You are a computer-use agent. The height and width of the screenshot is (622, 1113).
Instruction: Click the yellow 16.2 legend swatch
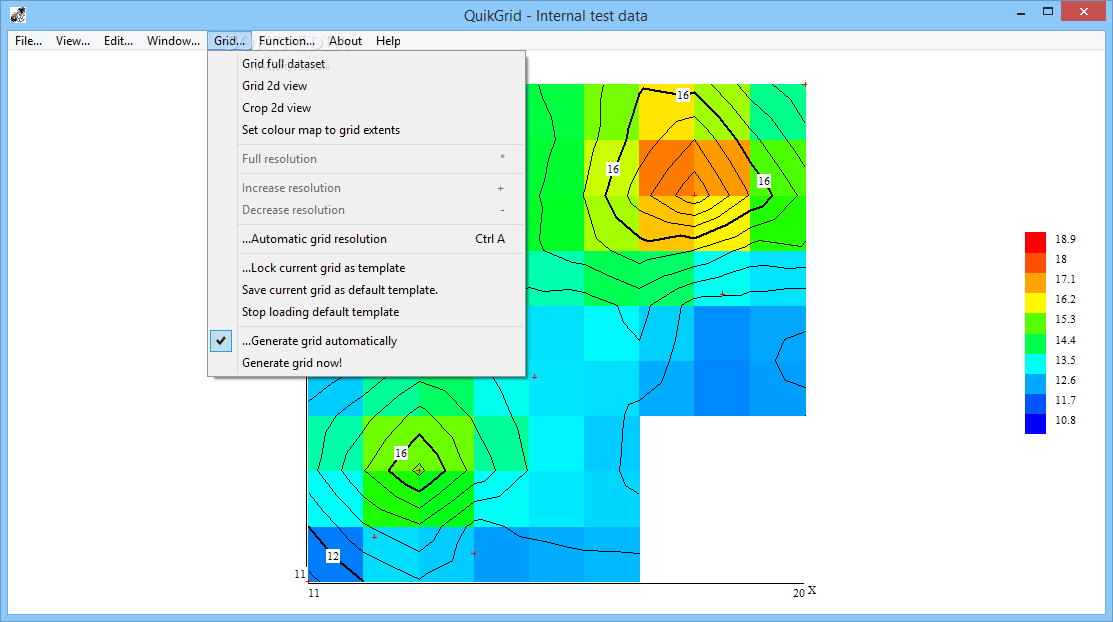1035,303
